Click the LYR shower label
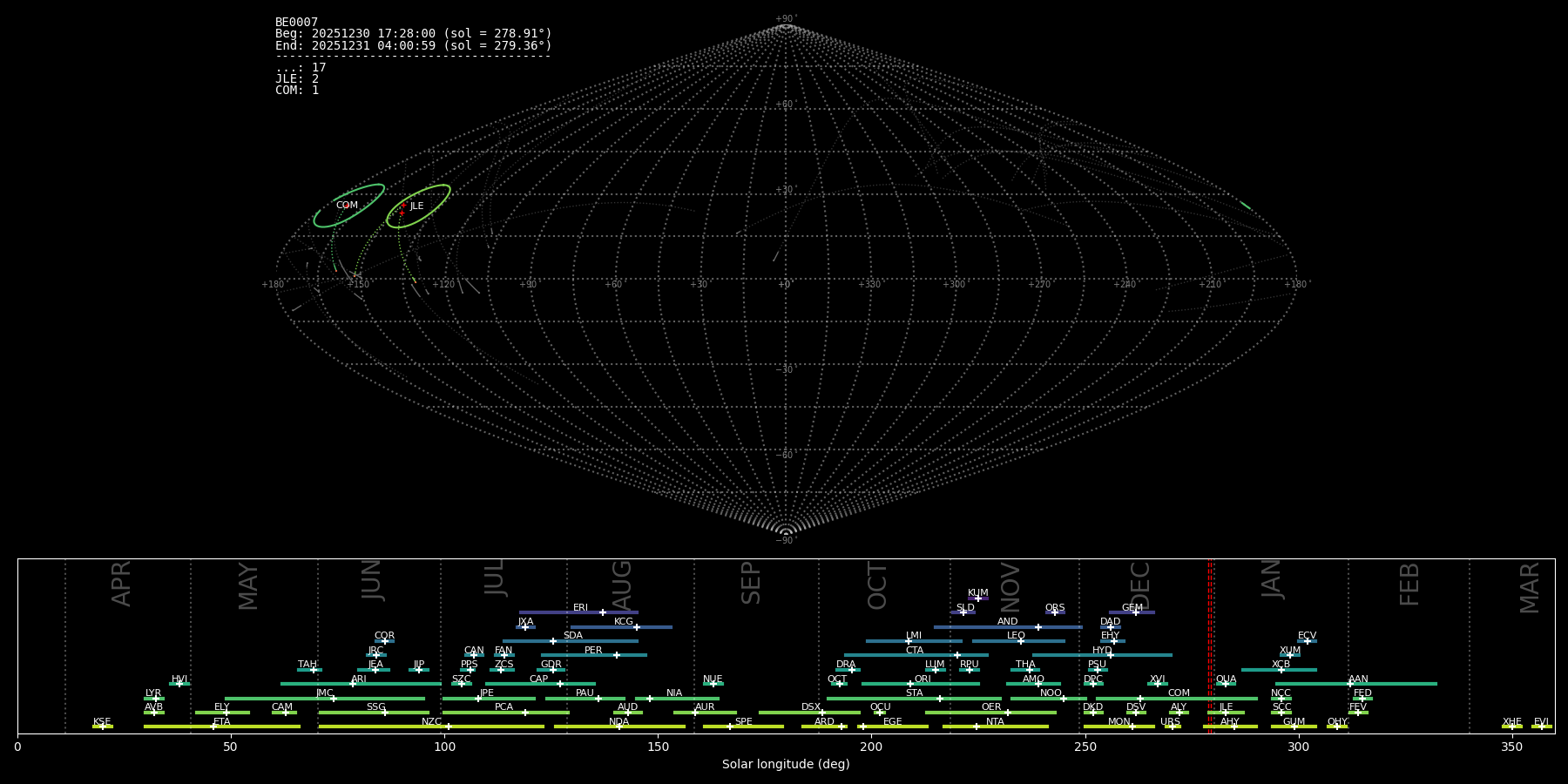The image size is (1568, 784). 153,693
